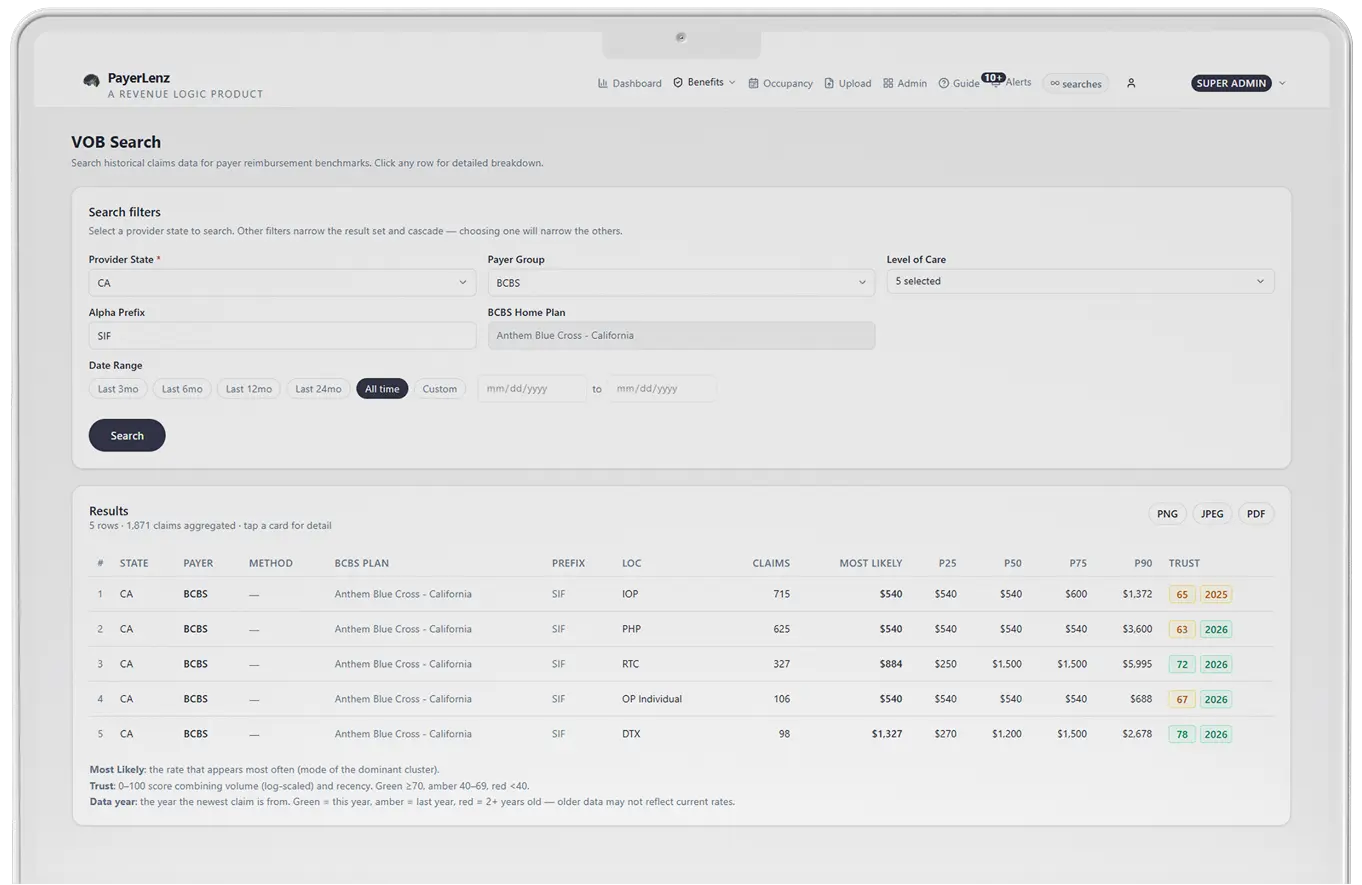The image size is (1362, 885).
Task: Open the Admin section
Action: 904,83
